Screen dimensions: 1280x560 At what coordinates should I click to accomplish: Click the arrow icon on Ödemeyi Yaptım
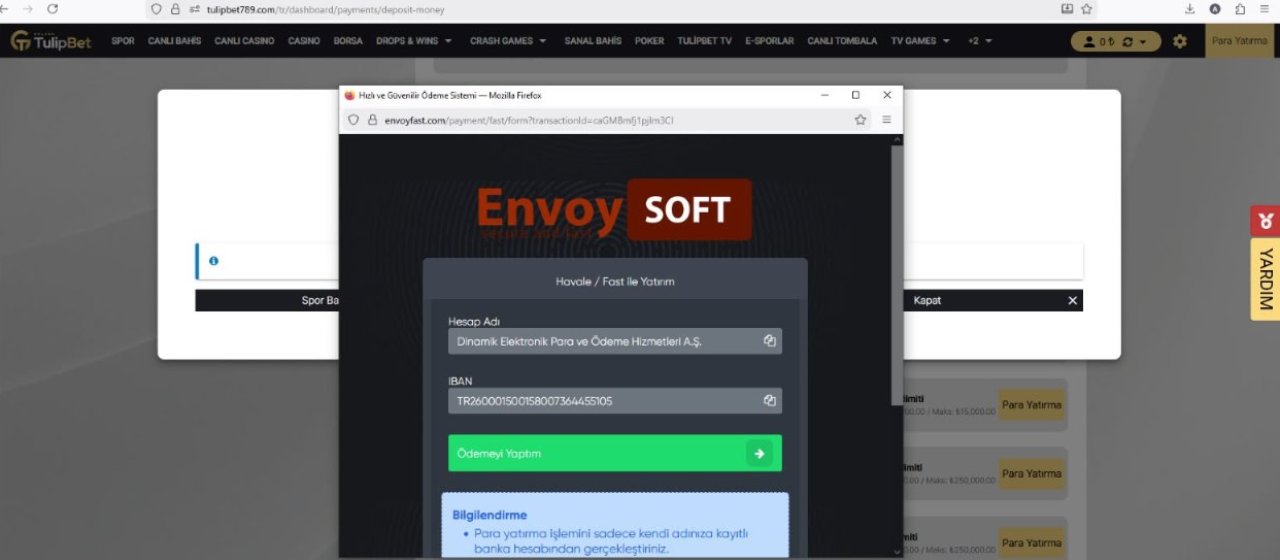(759, 454)
